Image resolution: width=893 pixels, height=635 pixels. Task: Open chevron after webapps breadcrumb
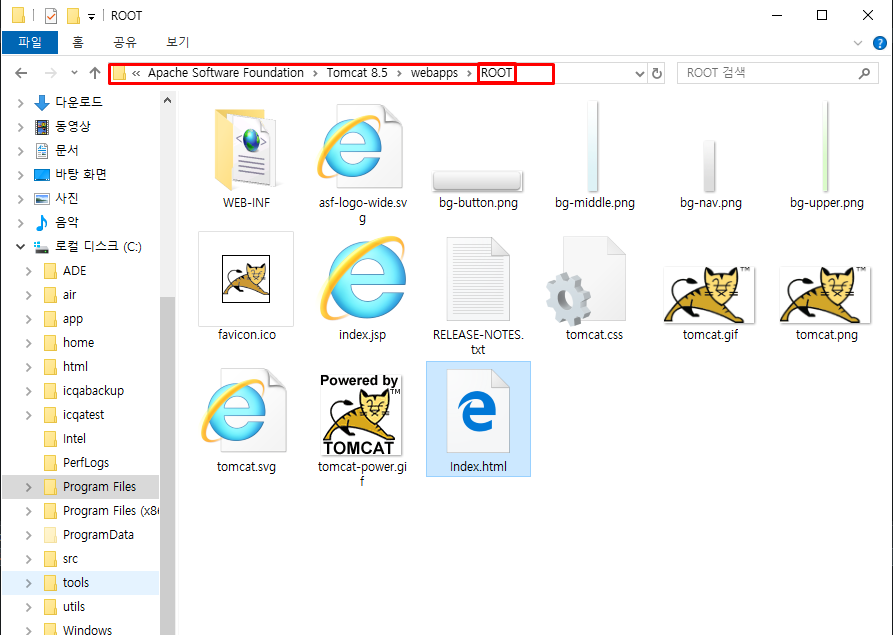pos(469,73)
